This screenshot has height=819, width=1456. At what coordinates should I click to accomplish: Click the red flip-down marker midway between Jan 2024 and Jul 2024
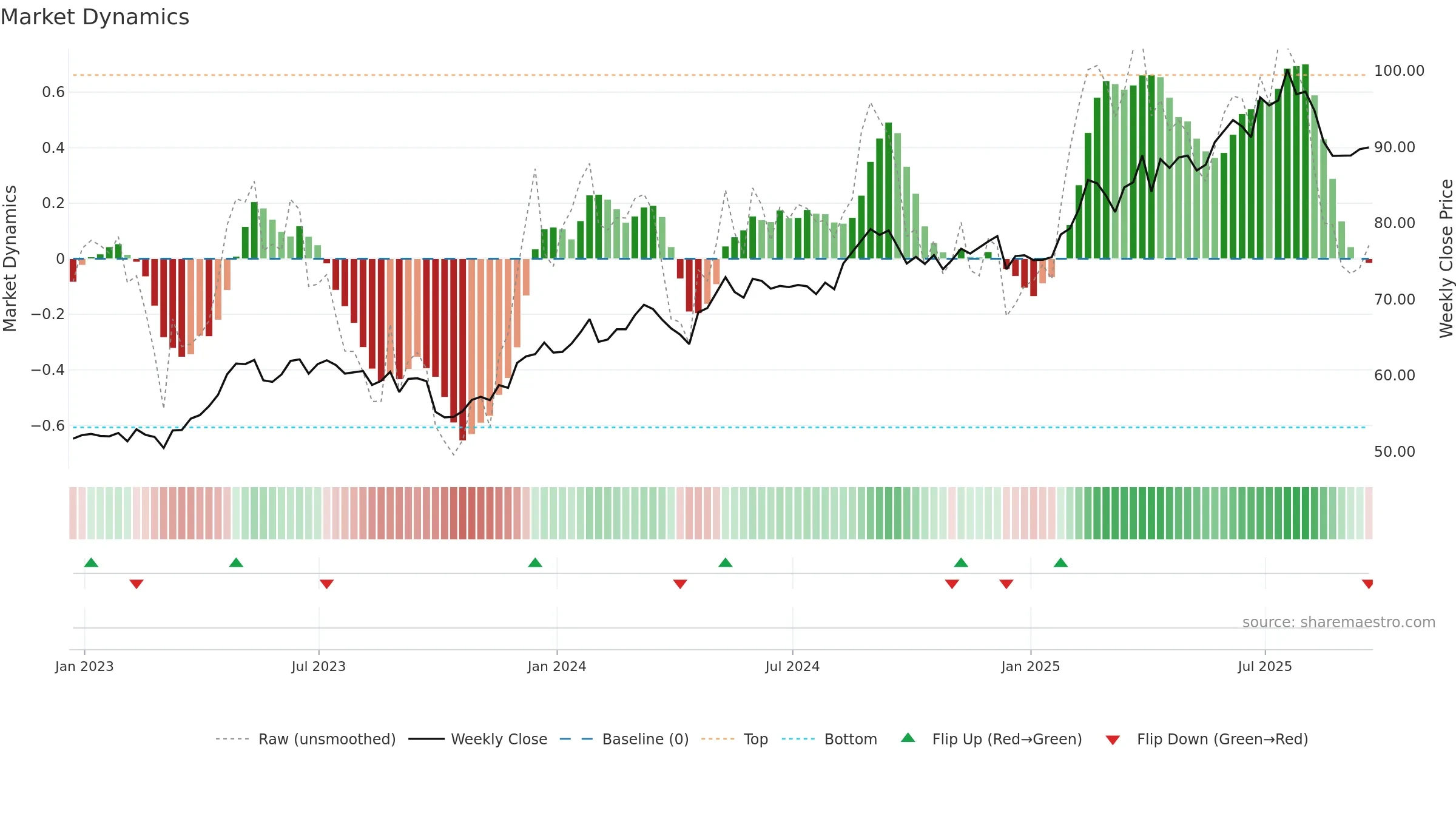680,584
